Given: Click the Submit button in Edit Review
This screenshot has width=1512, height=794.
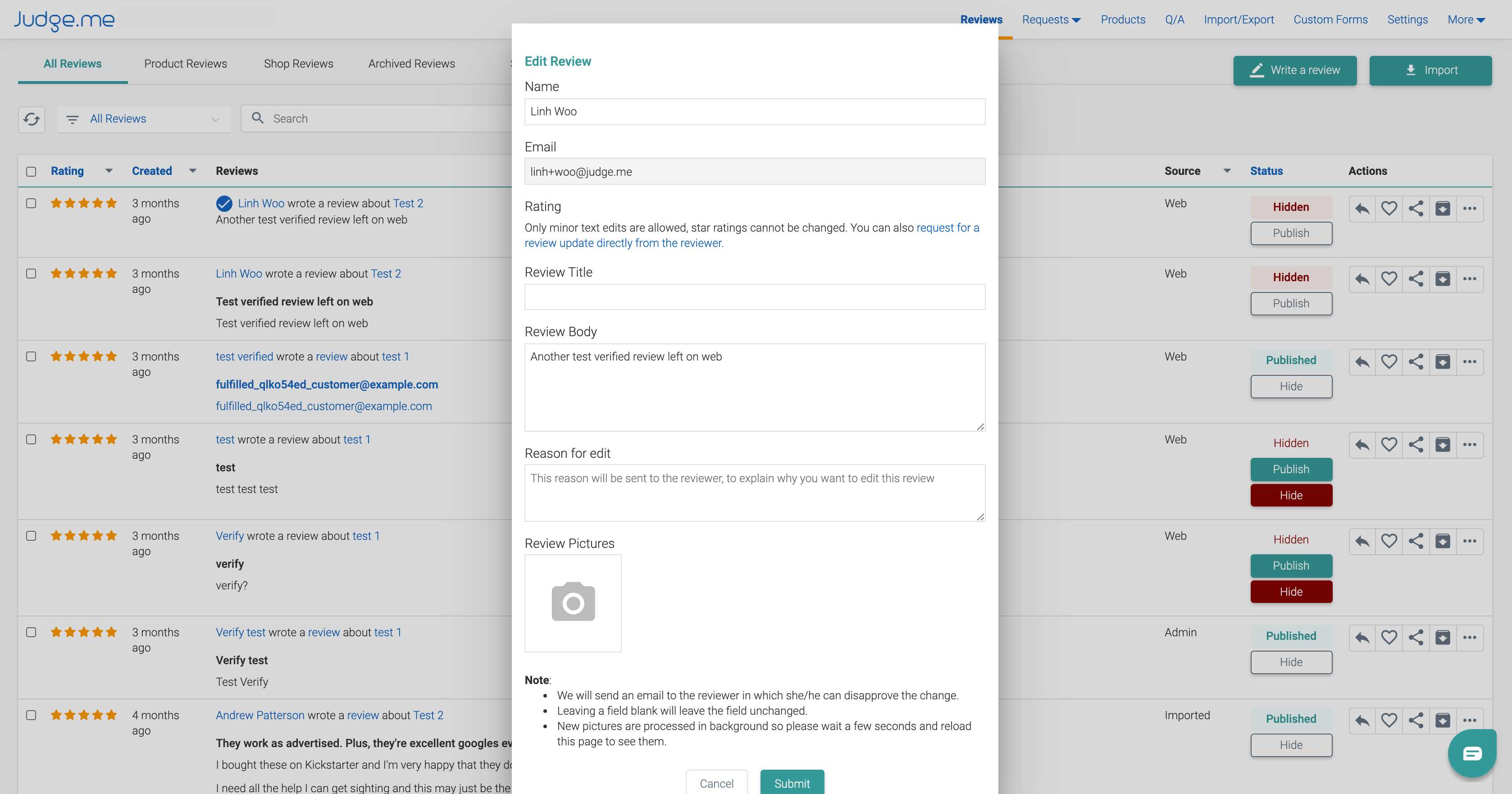Looking at the screenshot, I should 792,782.
